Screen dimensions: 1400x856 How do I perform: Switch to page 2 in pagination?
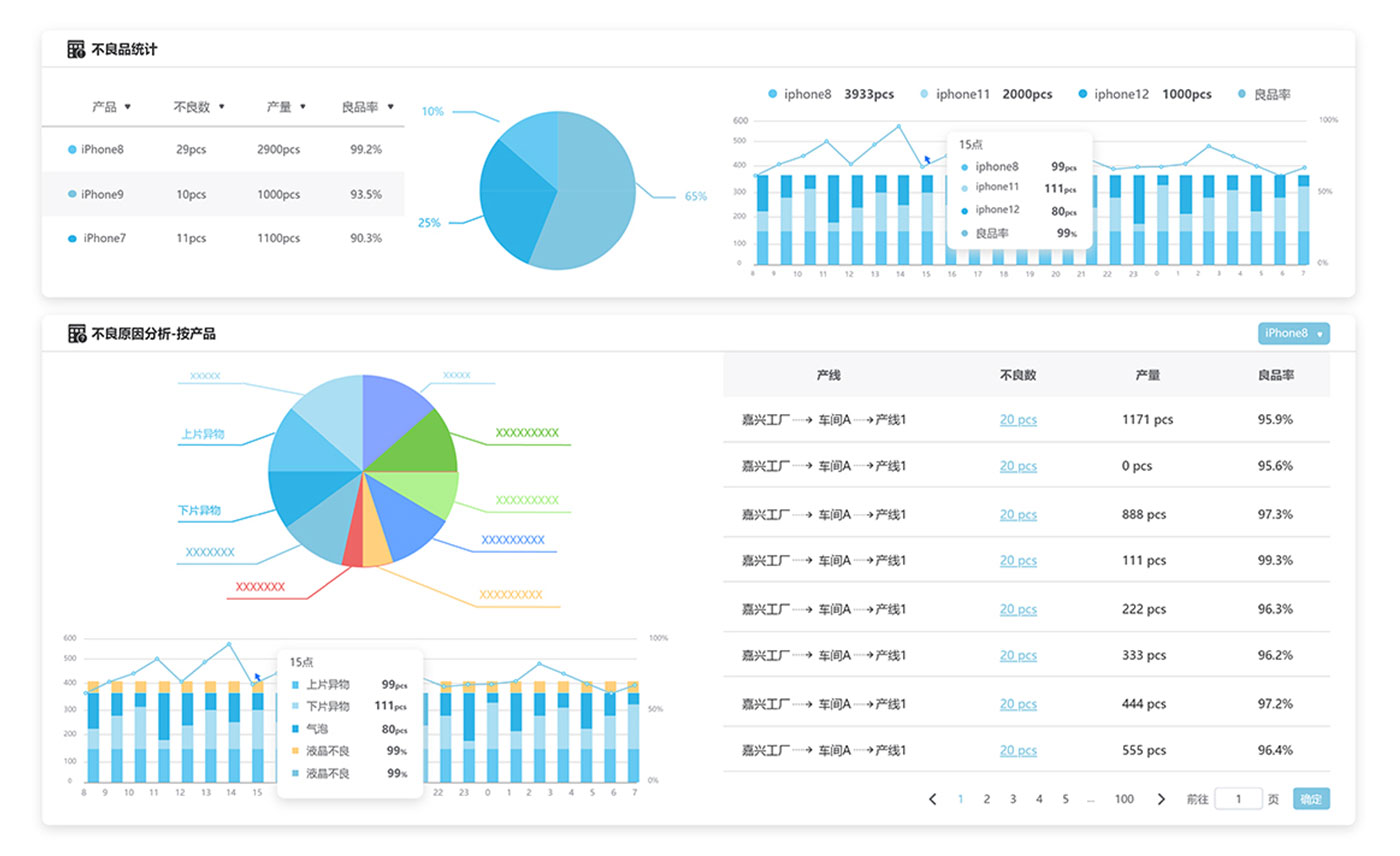986,799
